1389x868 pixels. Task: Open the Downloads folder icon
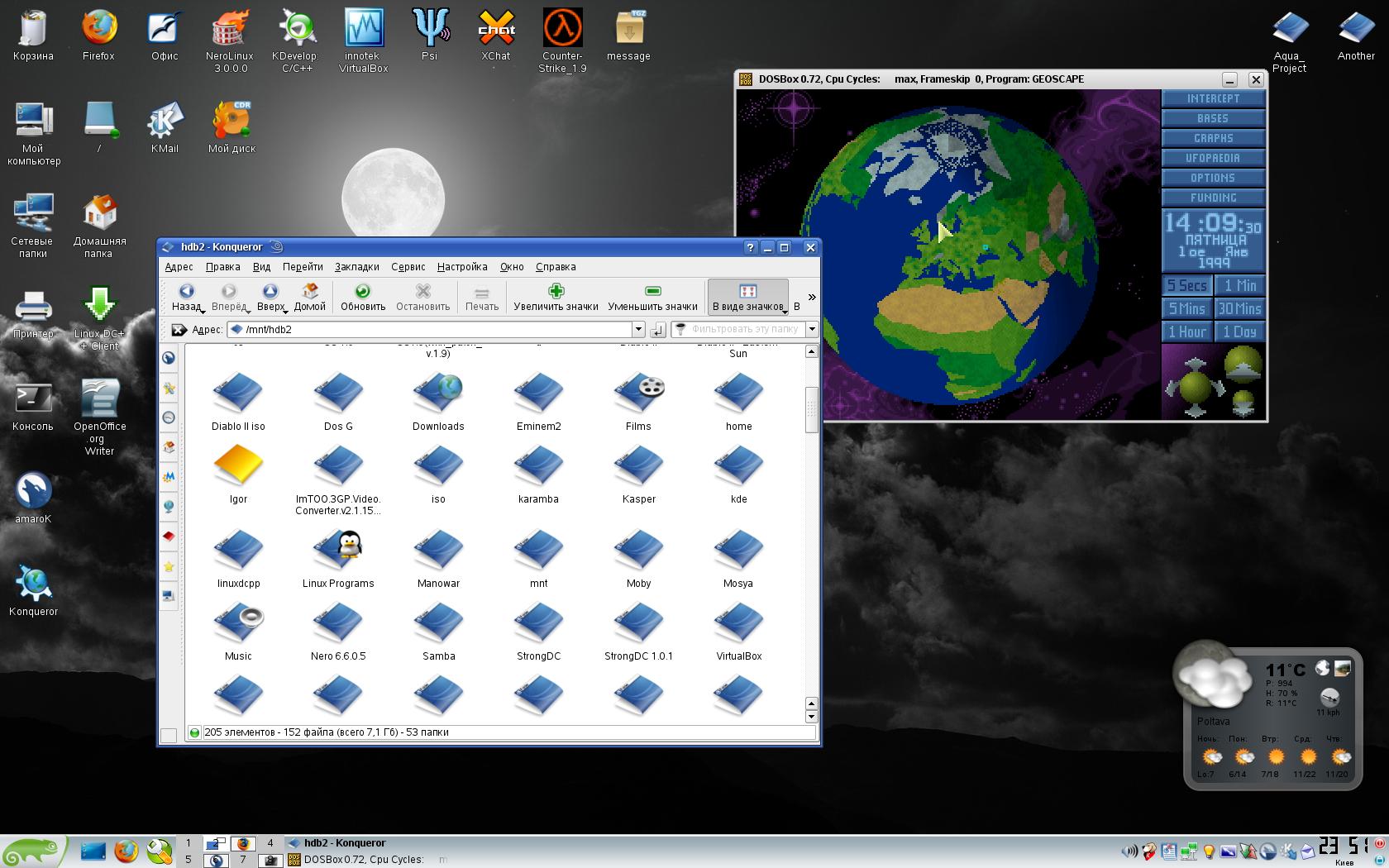click(438, 393)
